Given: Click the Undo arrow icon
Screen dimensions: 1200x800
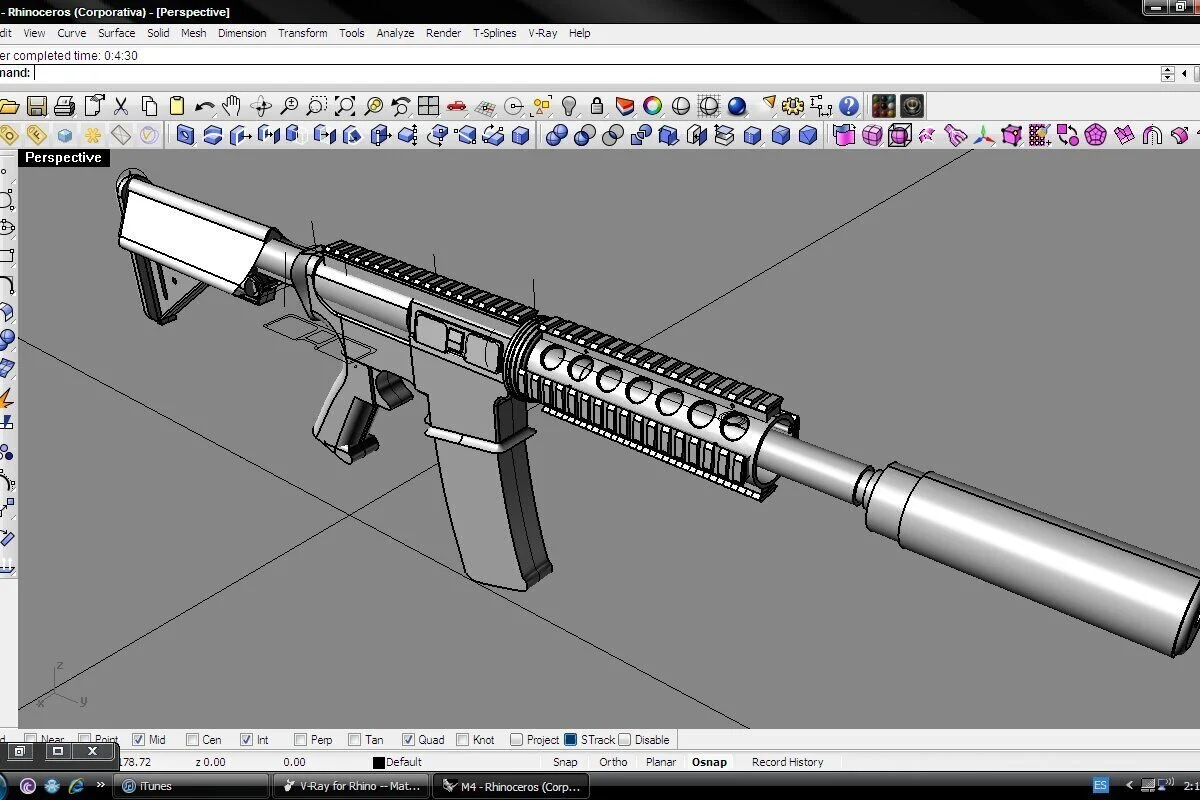Looking at the screenshot, I should click(x=205, y=106).
